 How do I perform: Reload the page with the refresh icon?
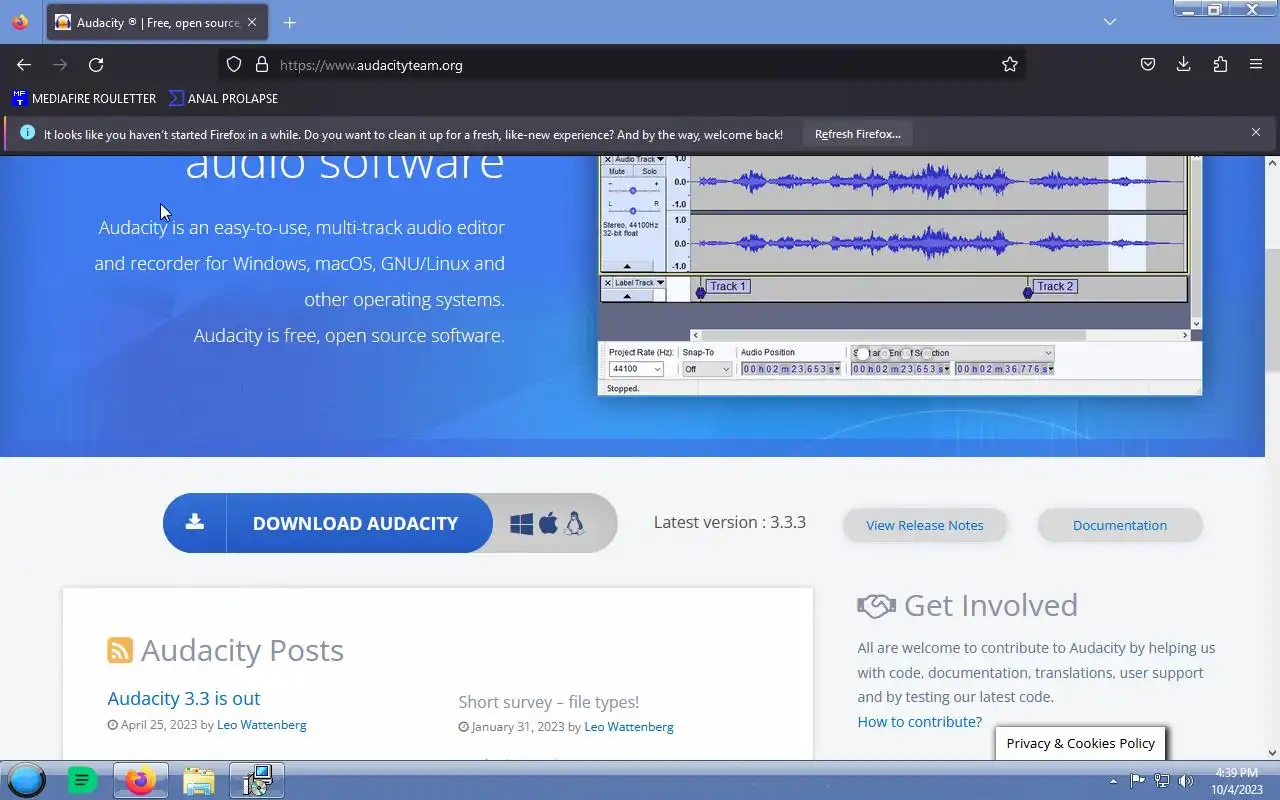pos(96,65)
